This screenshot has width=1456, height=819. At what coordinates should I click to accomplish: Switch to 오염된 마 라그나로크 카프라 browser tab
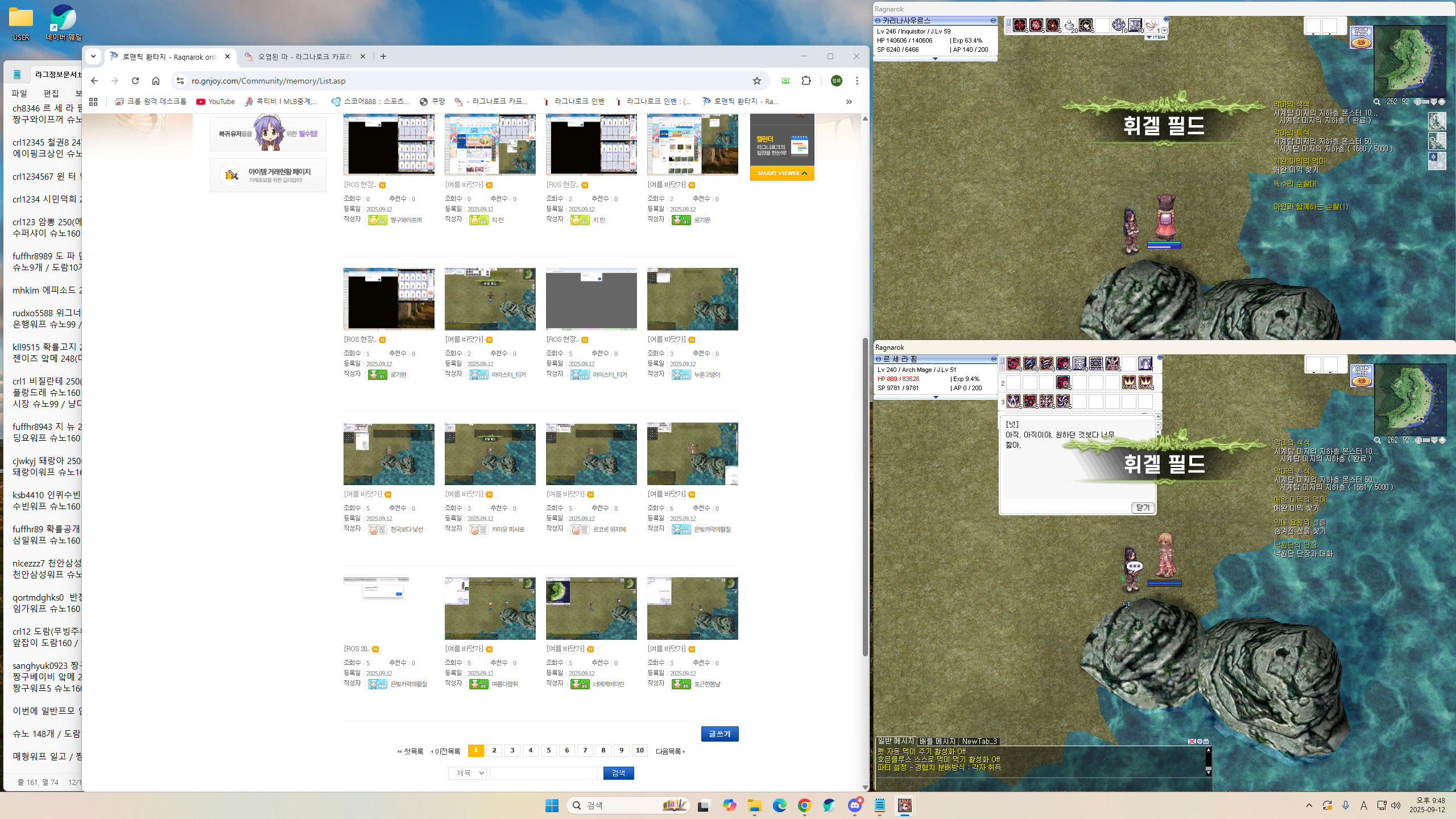[x=304, y=56]
